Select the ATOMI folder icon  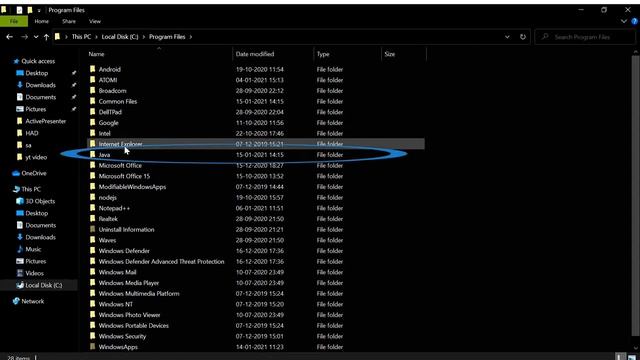(93, 80)
